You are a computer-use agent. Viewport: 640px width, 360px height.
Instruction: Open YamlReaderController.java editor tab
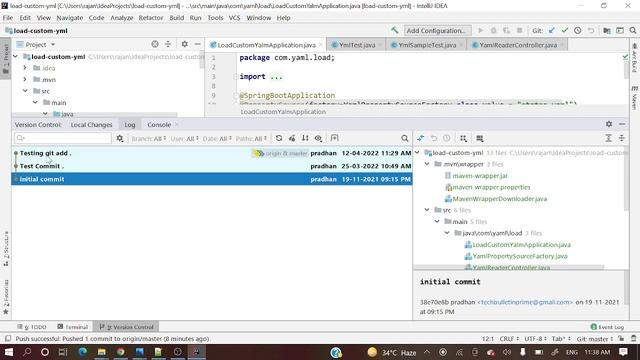pyautogui.click(x=518, y=45)
